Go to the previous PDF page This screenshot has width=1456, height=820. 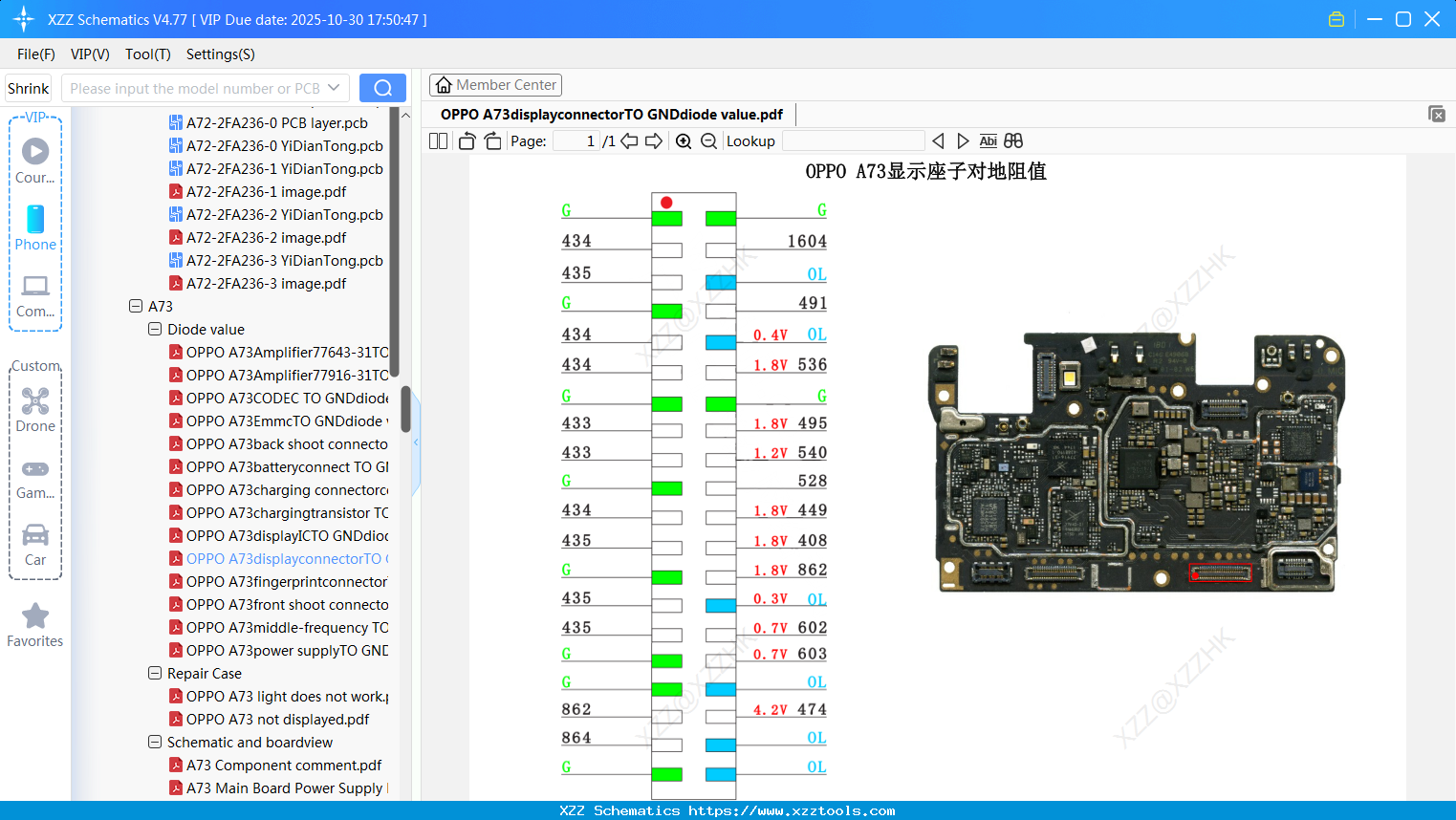pos(629,141)
